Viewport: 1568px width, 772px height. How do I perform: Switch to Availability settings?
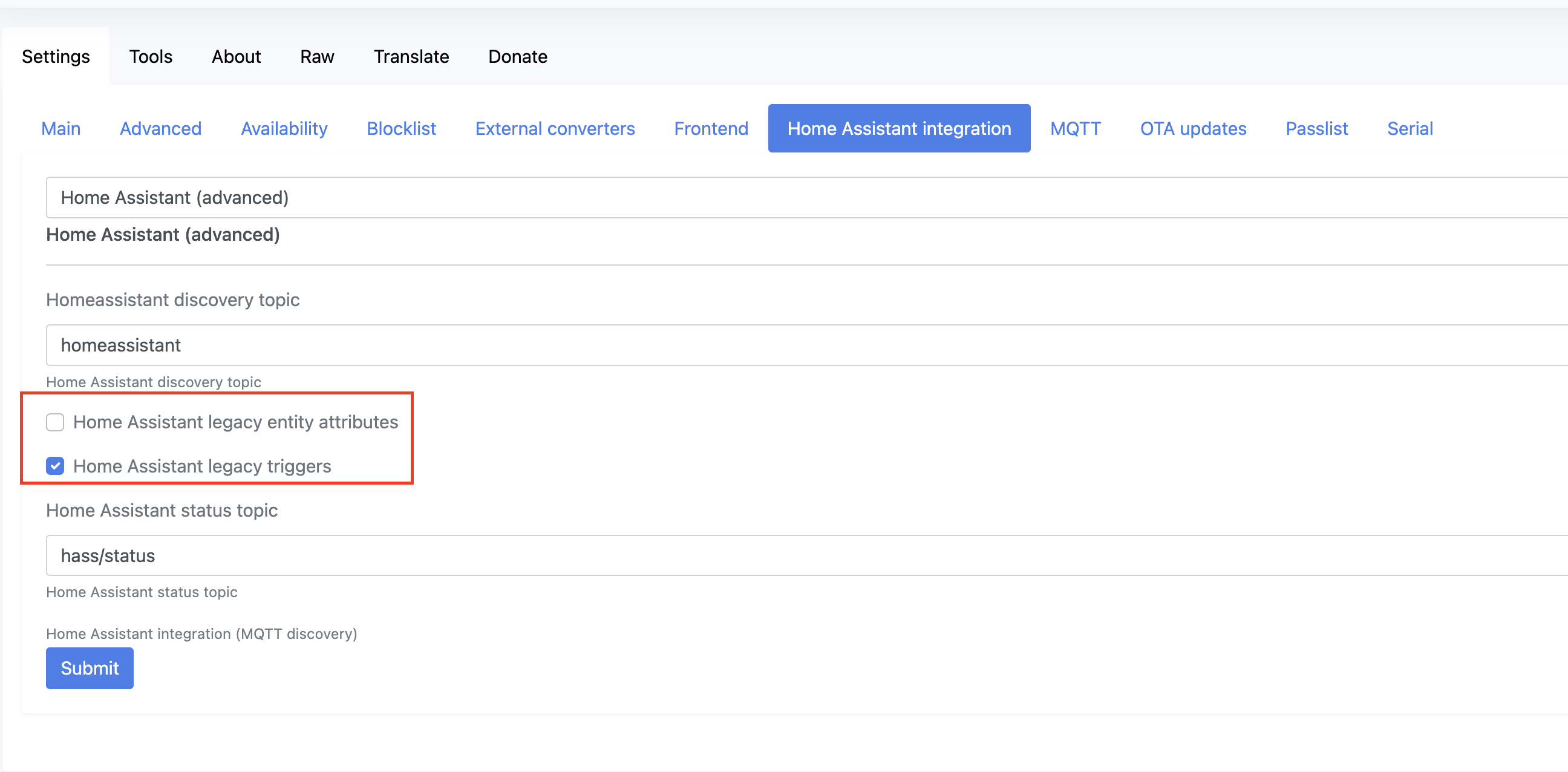pos(284,128)
